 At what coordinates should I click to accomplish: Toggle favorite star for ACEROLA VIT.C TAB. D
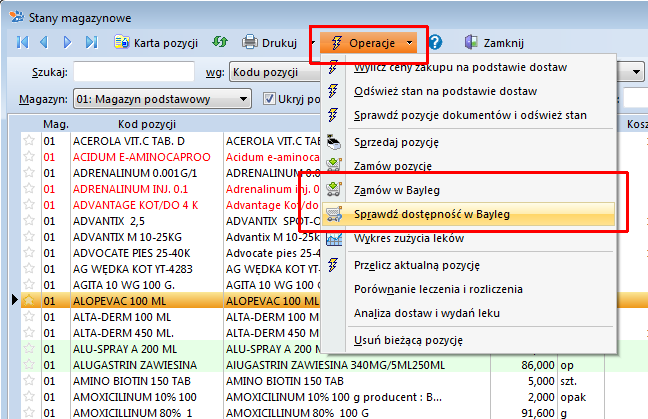click(x=29, y=140)
